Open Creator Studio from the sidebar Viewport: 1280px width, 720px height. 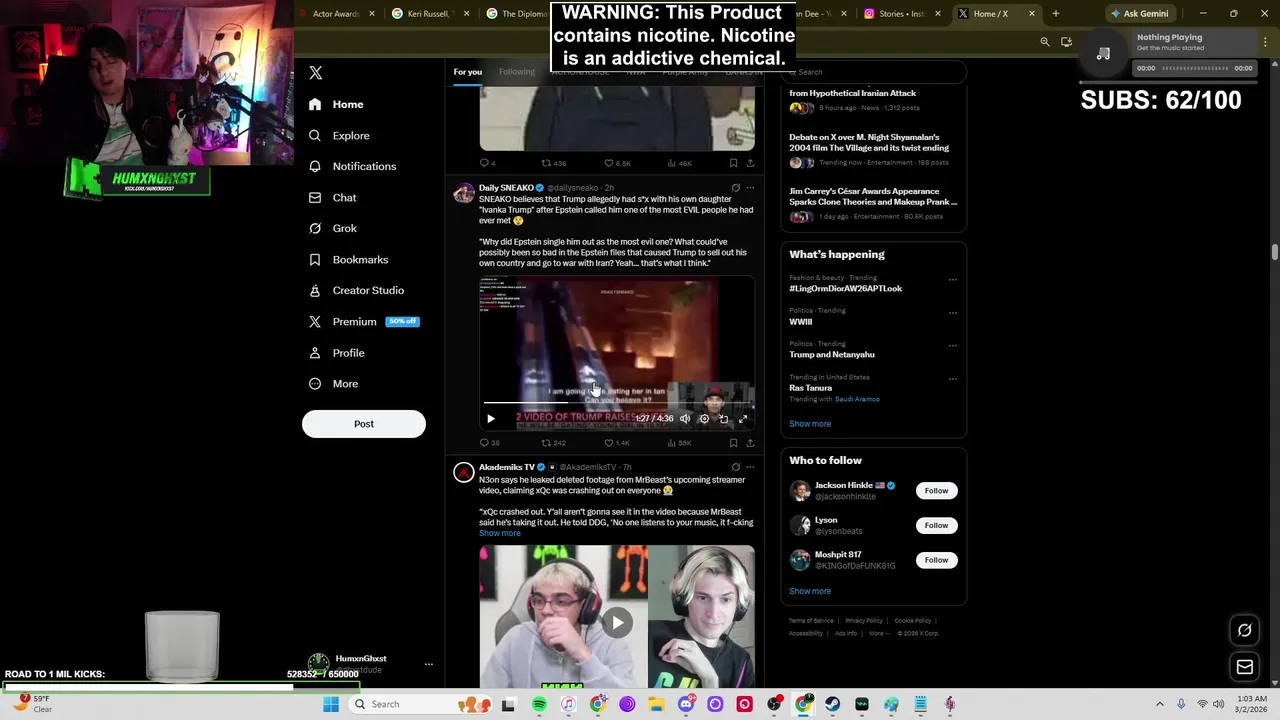(356, 290)
